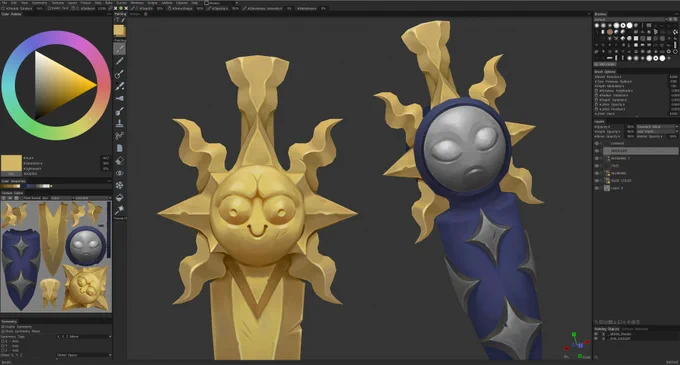This screenshot has height=365, width=680.
Task: Hide the FACE layer
Action: pos(597,166)
